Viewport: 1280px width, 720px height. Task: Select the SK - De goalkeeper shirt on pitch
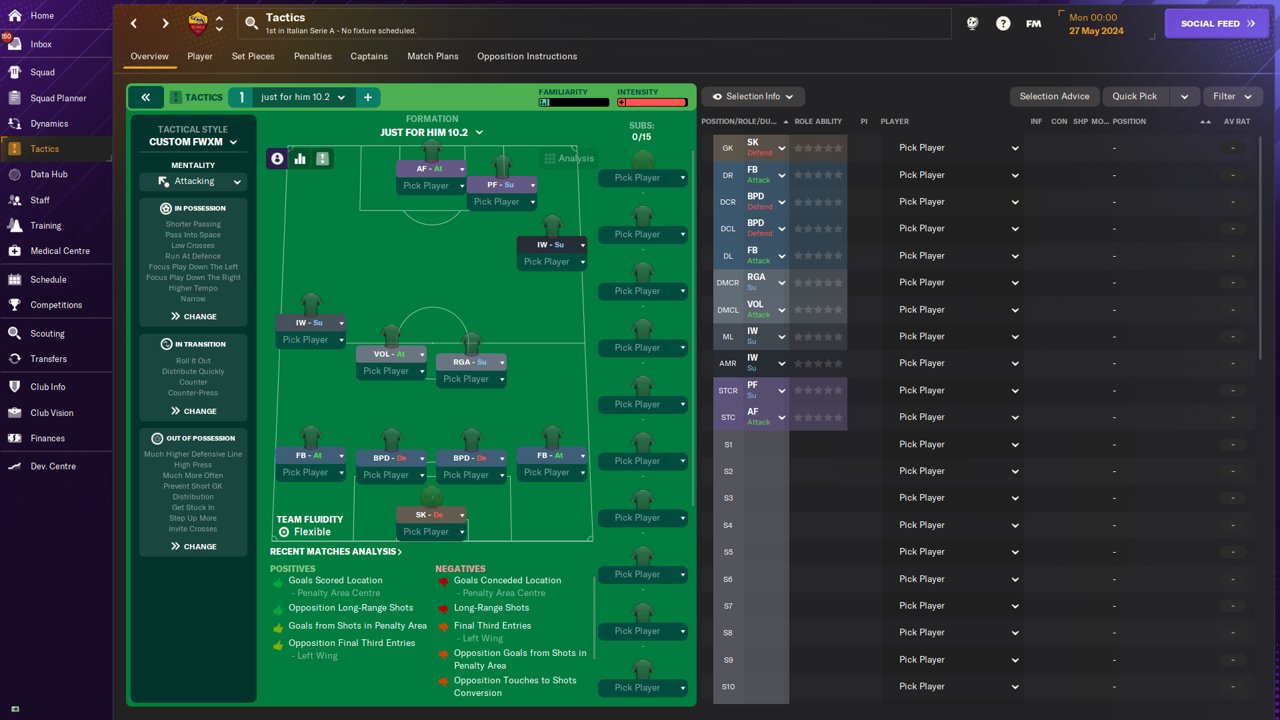(x=431, y=498)
